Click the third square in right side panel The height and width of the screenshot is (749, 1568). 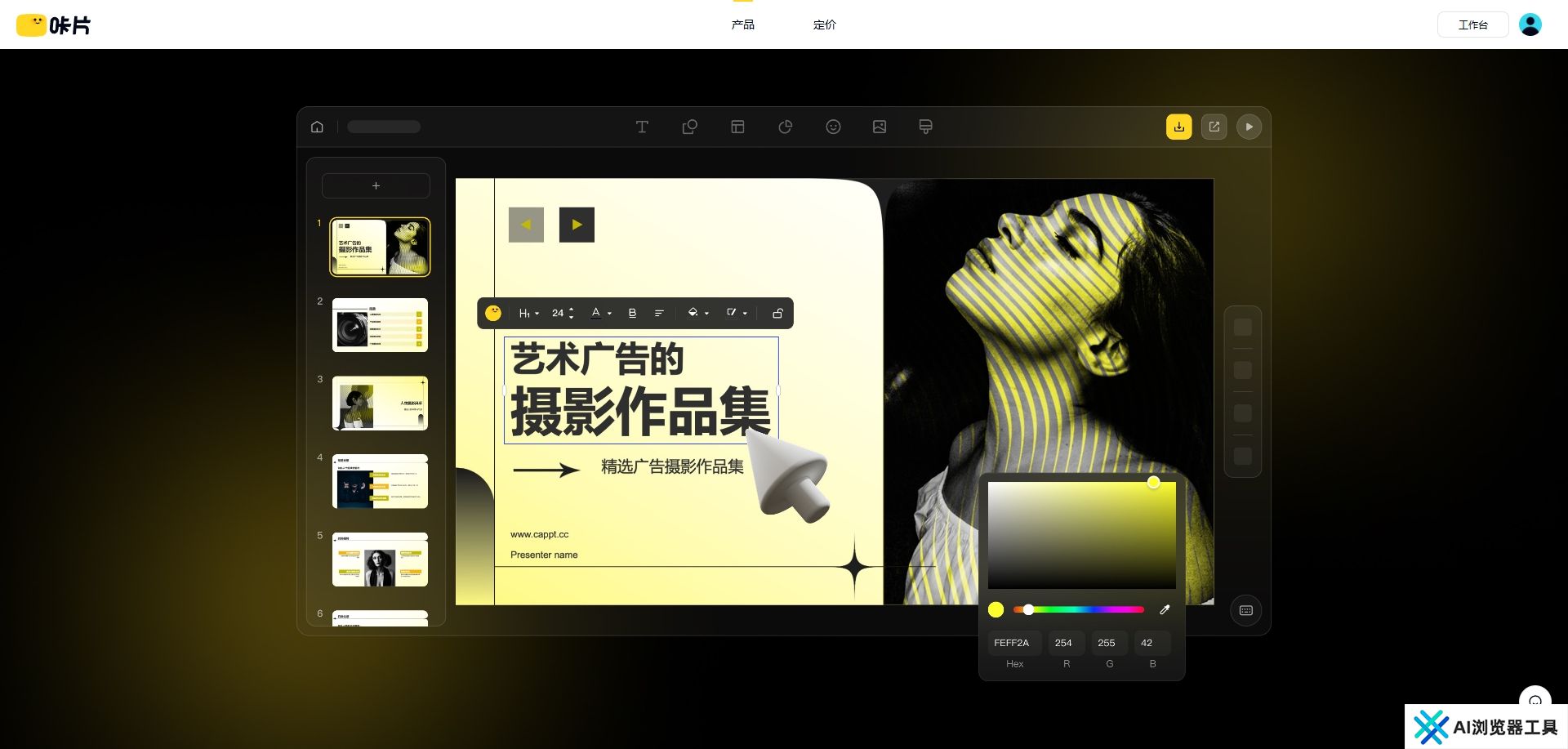(x=1243, y=412)
